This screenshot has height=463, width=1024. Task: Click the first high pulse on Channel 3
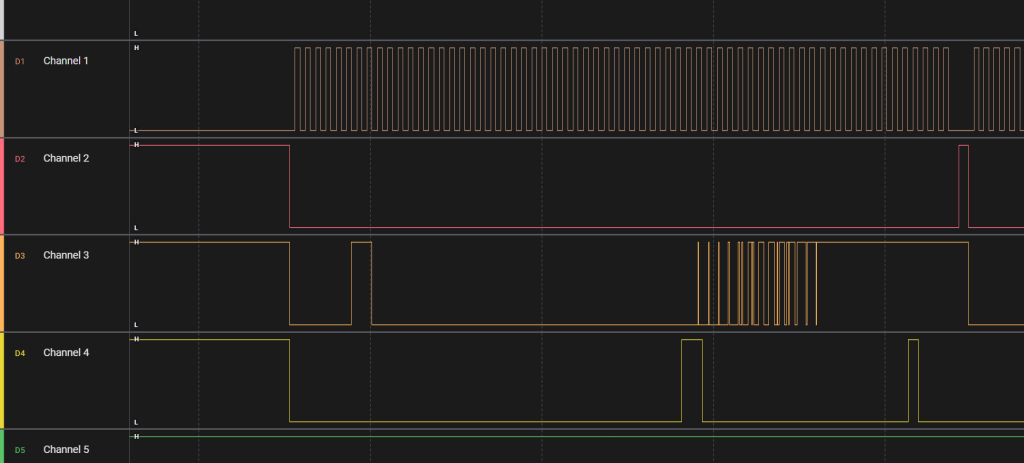[x=361, y=282]
